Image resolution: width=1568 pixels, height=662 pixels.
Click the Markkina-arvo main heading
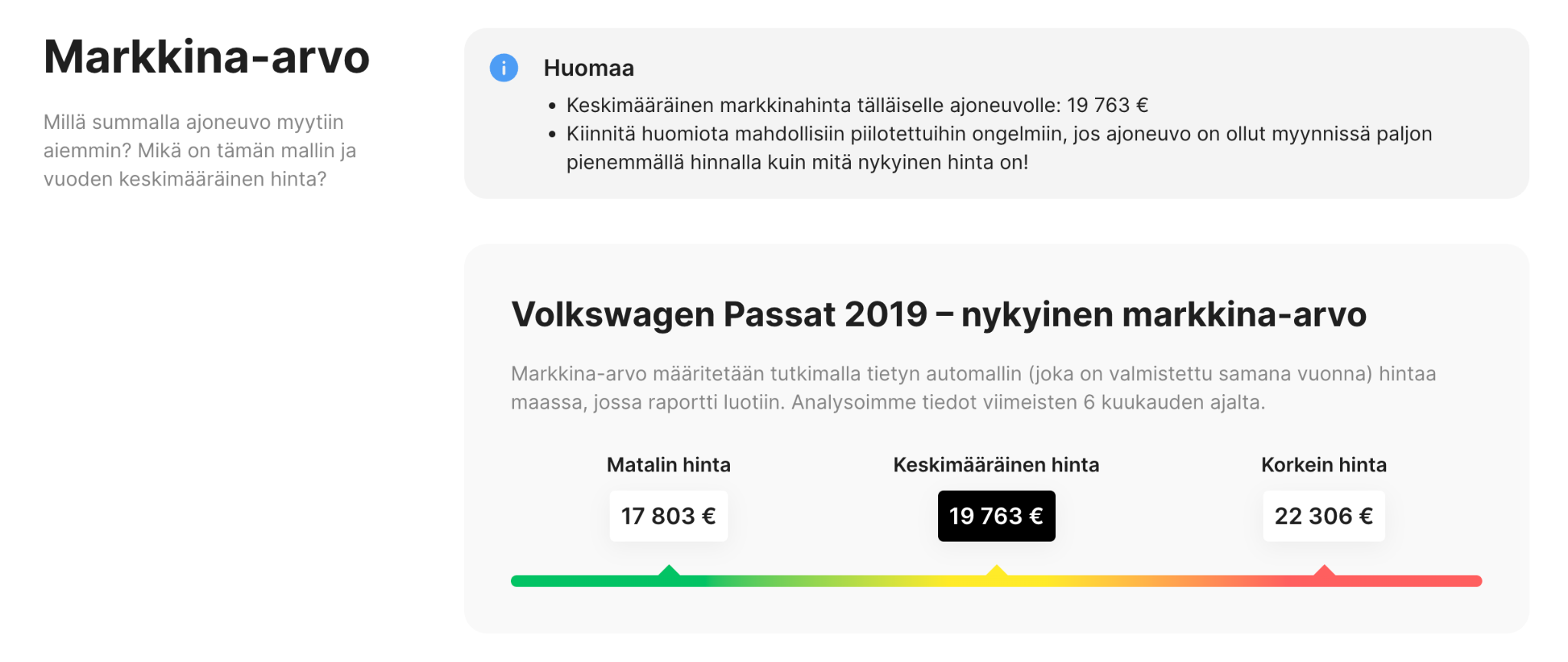[x=206, y=57]
